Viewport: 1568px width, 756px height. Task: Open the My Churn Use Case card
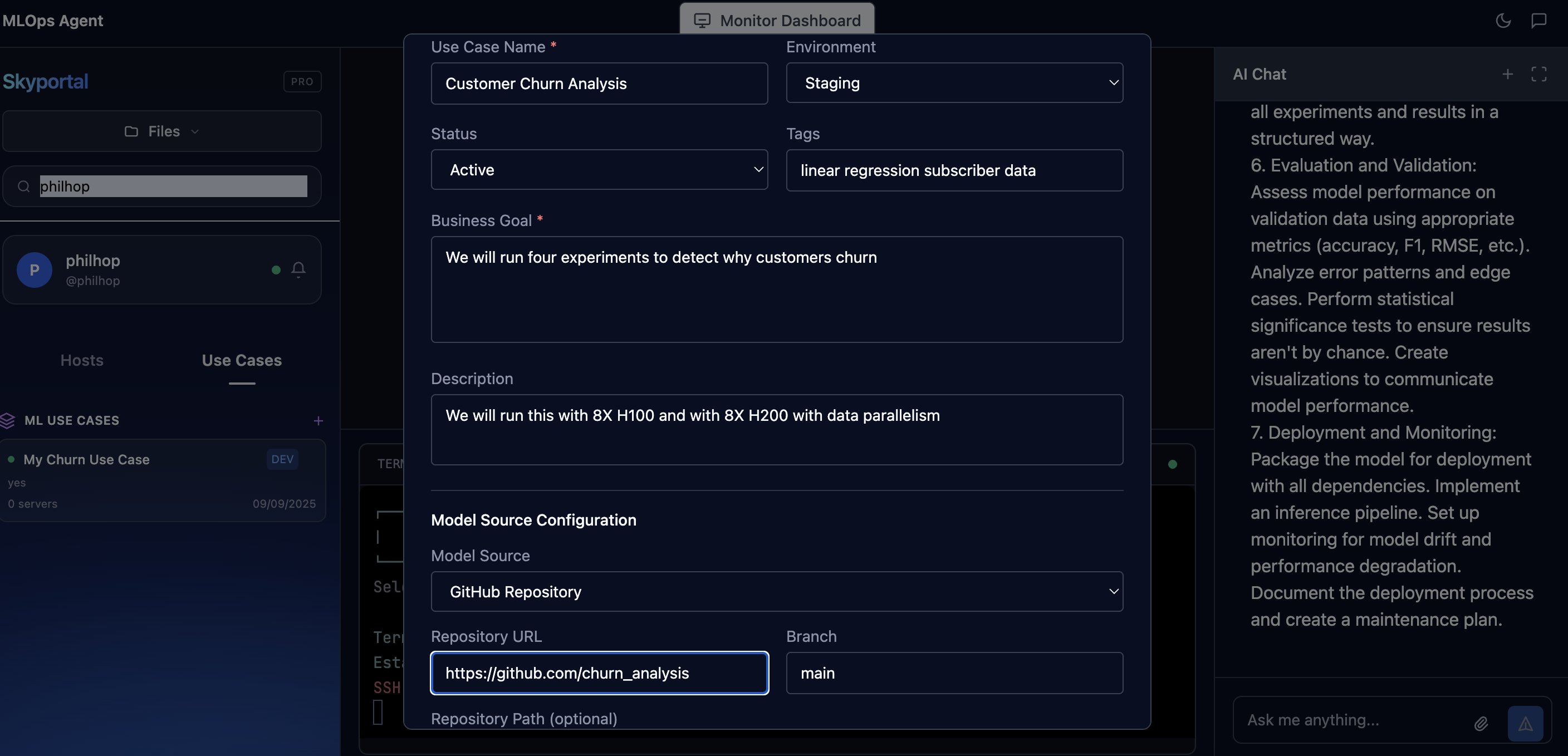[x=87, y=459]
